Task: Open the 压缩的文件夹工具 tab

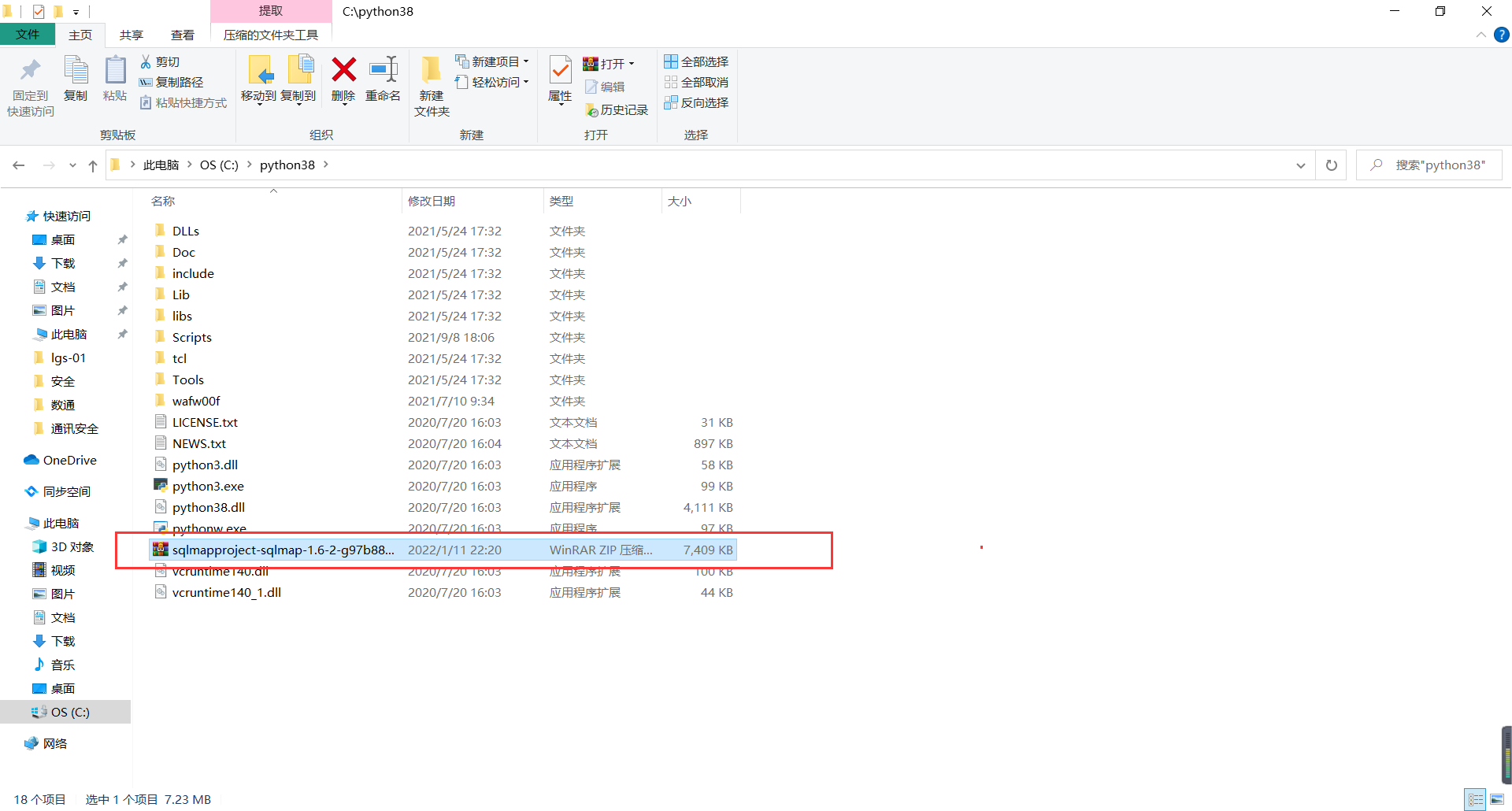Action: [x=271, y=35]
